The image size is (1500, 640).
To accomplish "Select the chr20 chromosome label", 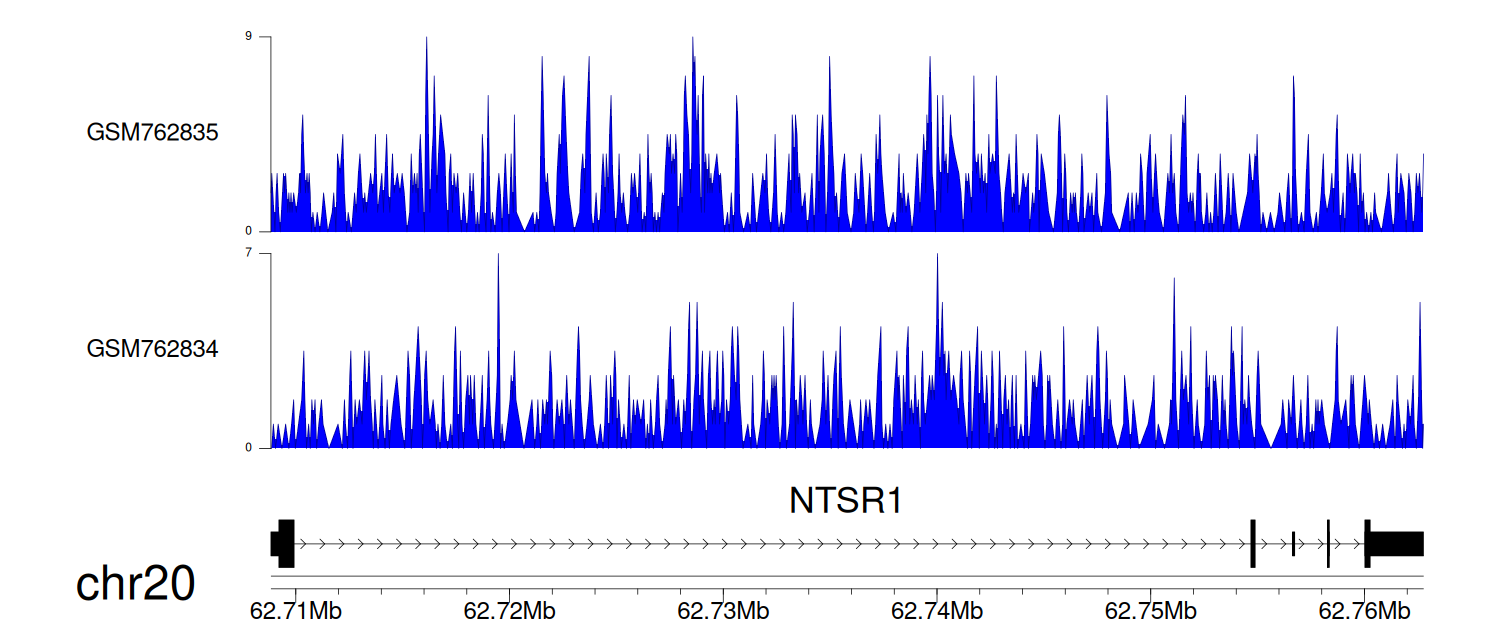I will pos(135,585).
